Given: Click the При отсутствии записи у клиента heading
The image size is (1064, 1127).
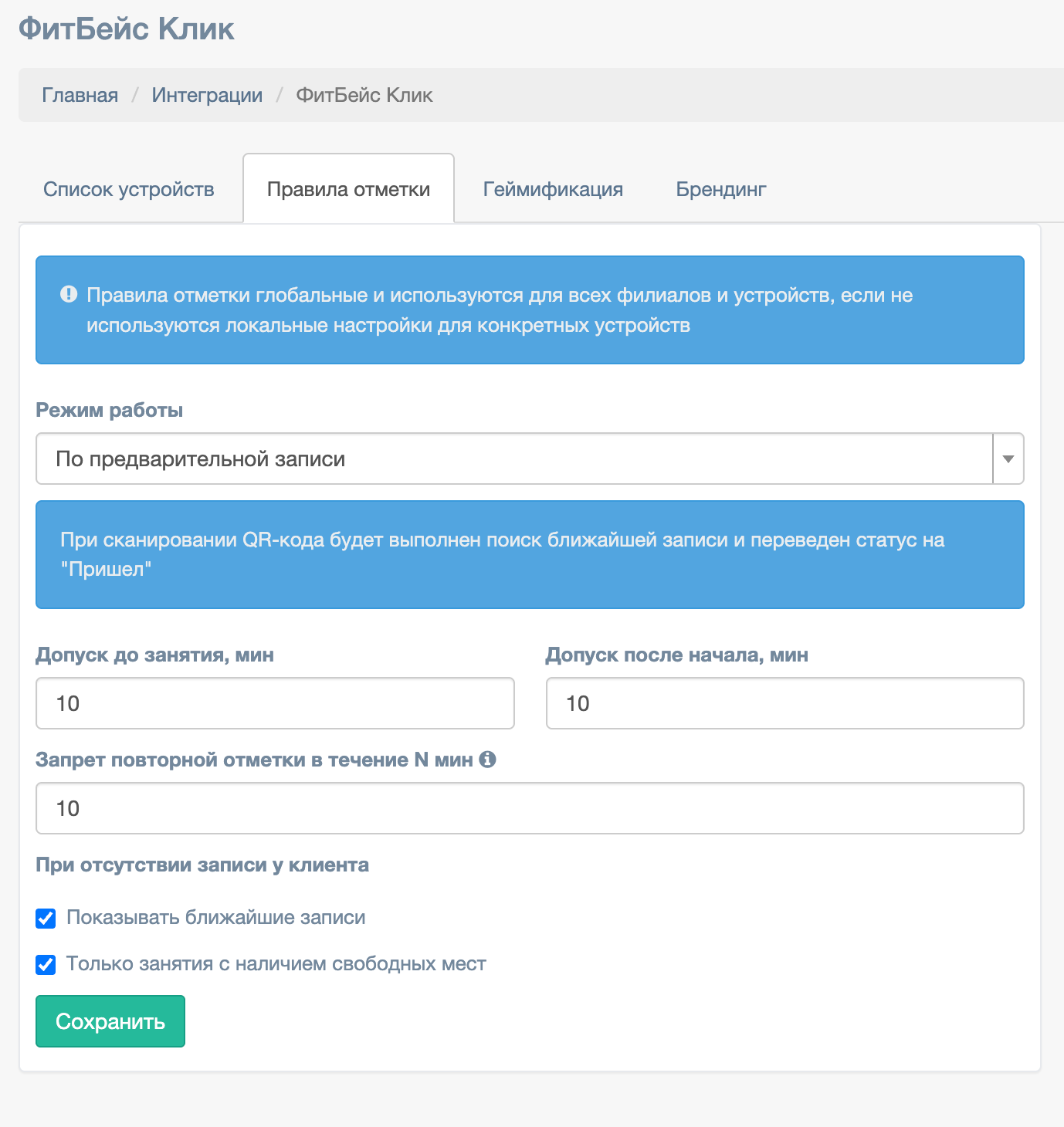Looking at the screenshot, I should [202, 865].
